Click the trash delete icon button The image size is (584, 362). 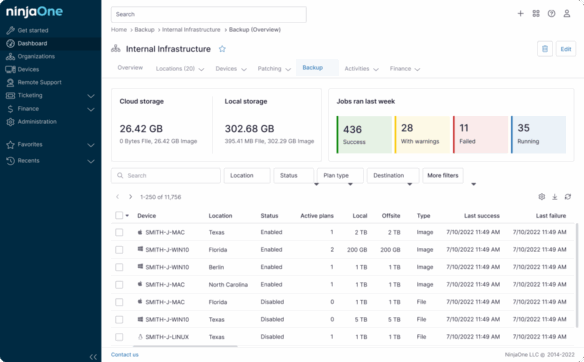(x=545, y=49)
